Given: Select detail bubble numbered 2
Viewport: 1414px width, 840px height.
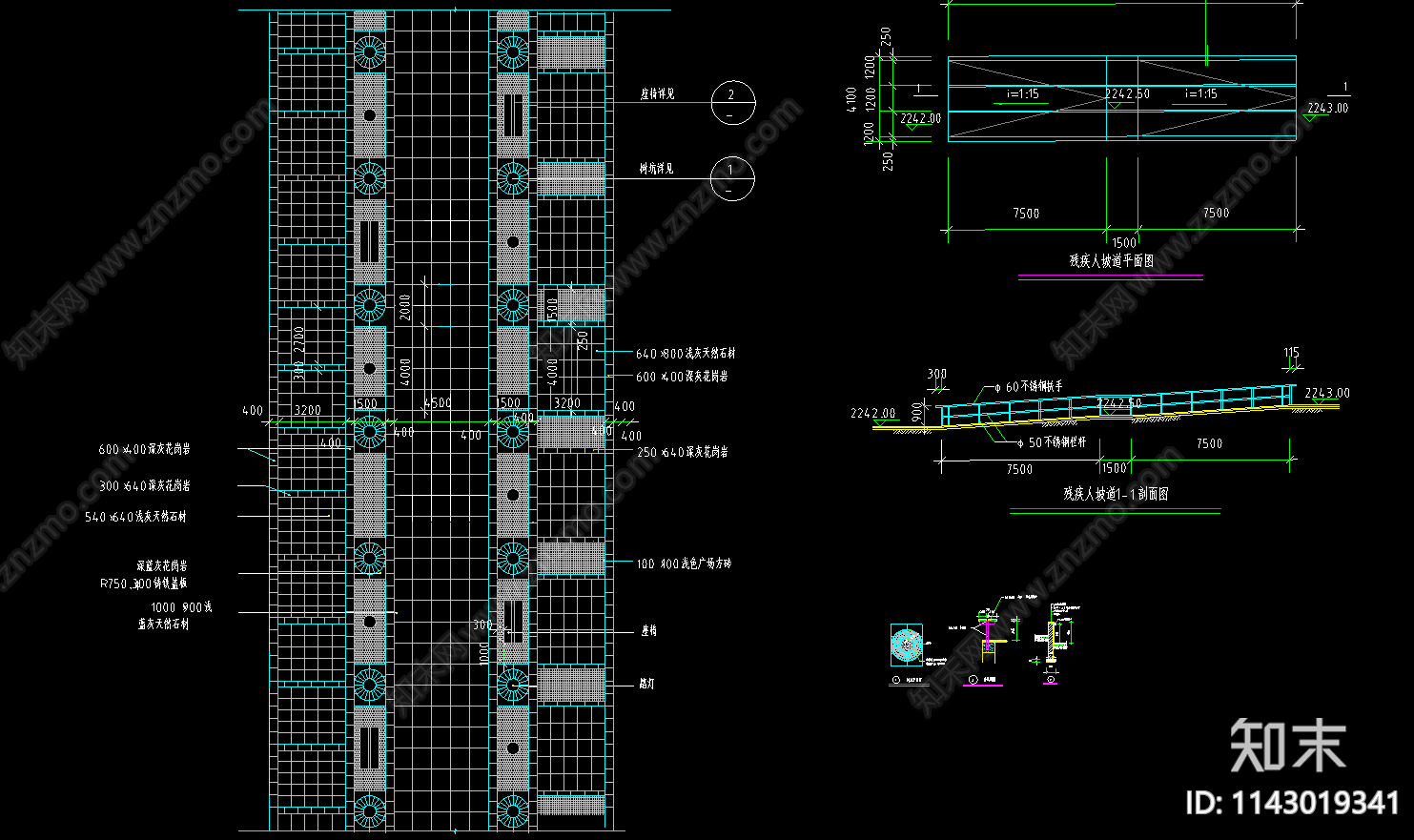Looking at the screenshot, I should pos(733,103).
